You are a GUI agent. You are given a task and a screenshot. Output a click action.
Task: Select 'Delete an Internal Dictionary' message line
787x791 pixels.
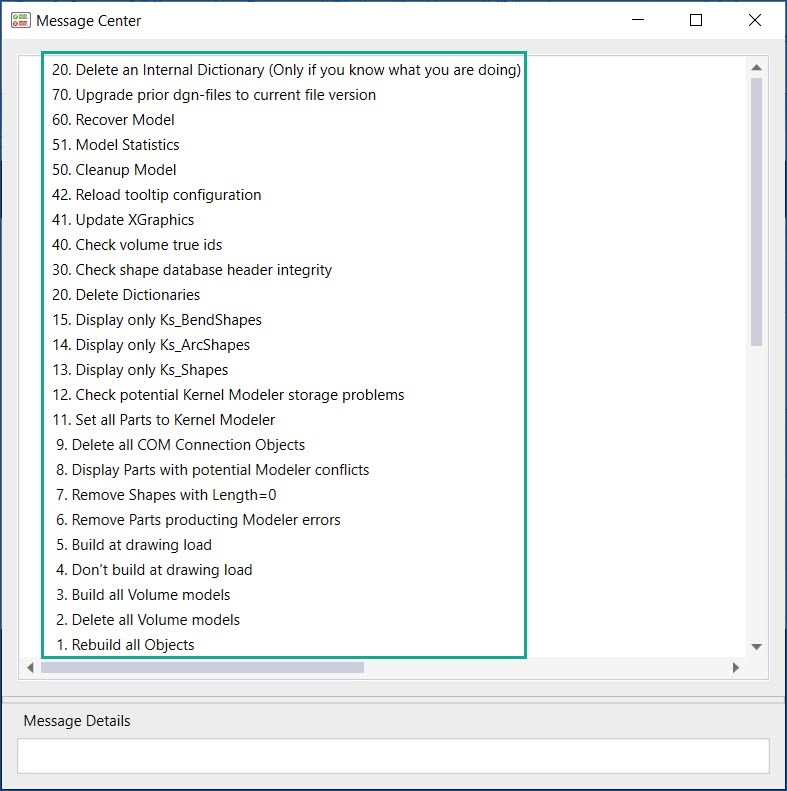click(286, 70)
